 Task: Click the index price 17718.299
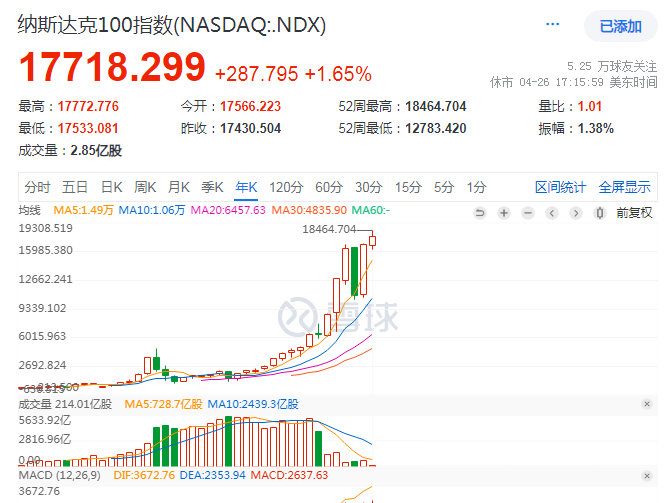(112, 67)
